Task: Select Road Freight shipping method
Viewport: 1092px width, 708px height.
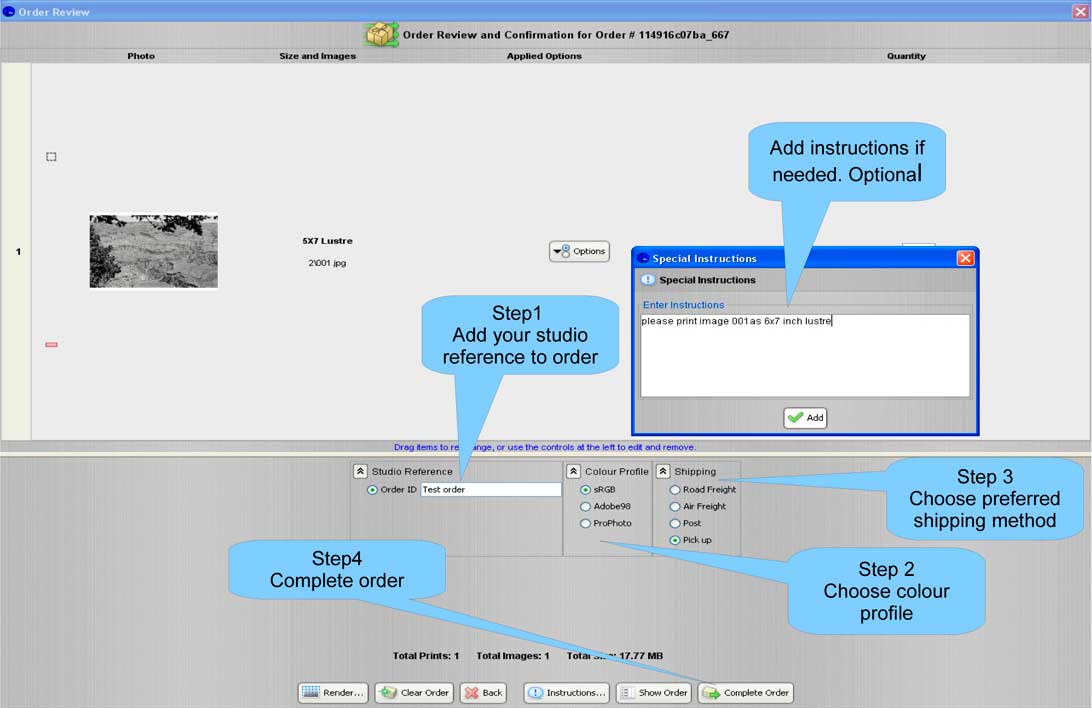Action: click(x=675, y=490)
